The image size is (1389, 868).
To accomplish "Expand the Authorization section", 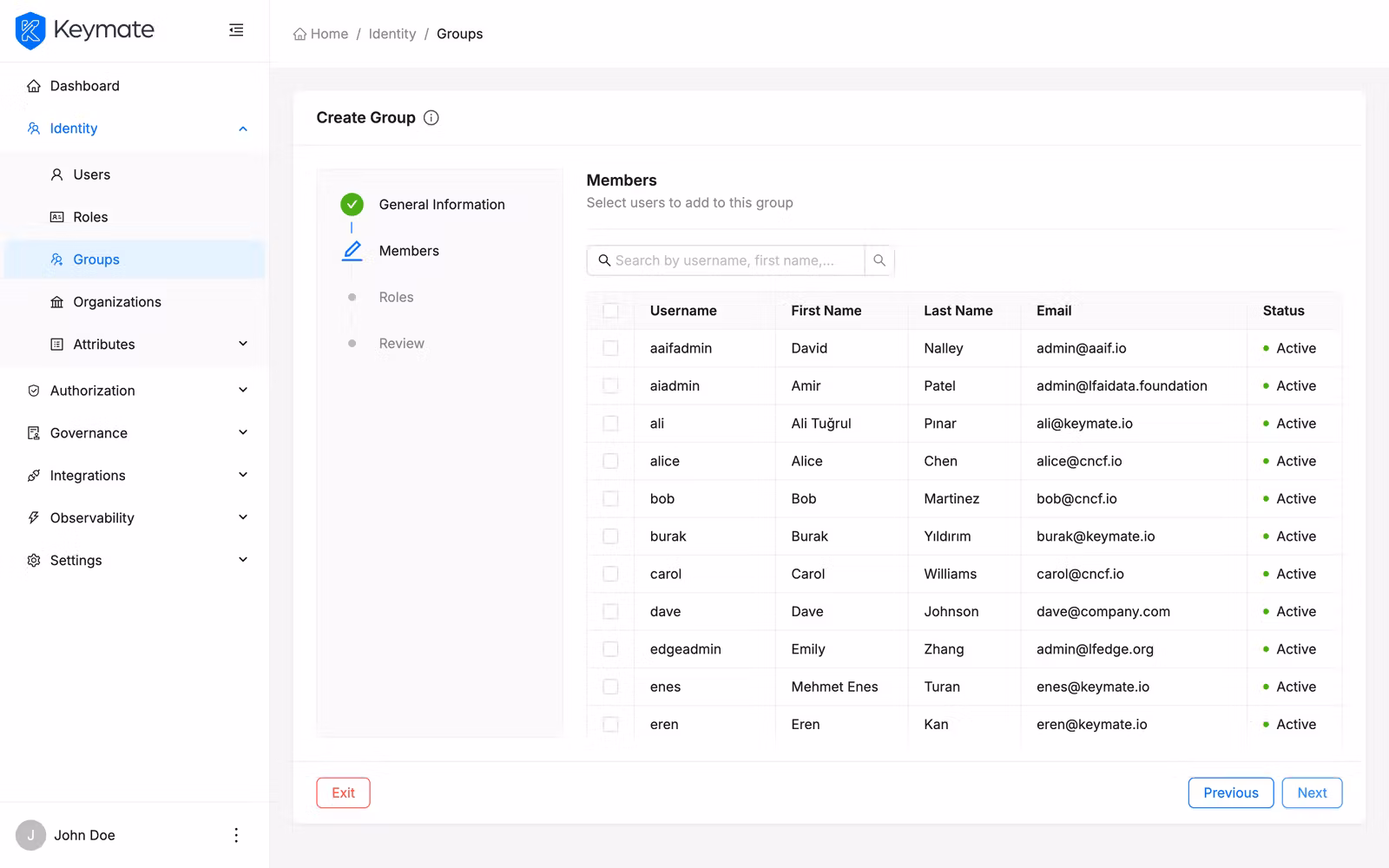I will pos(242,390).
